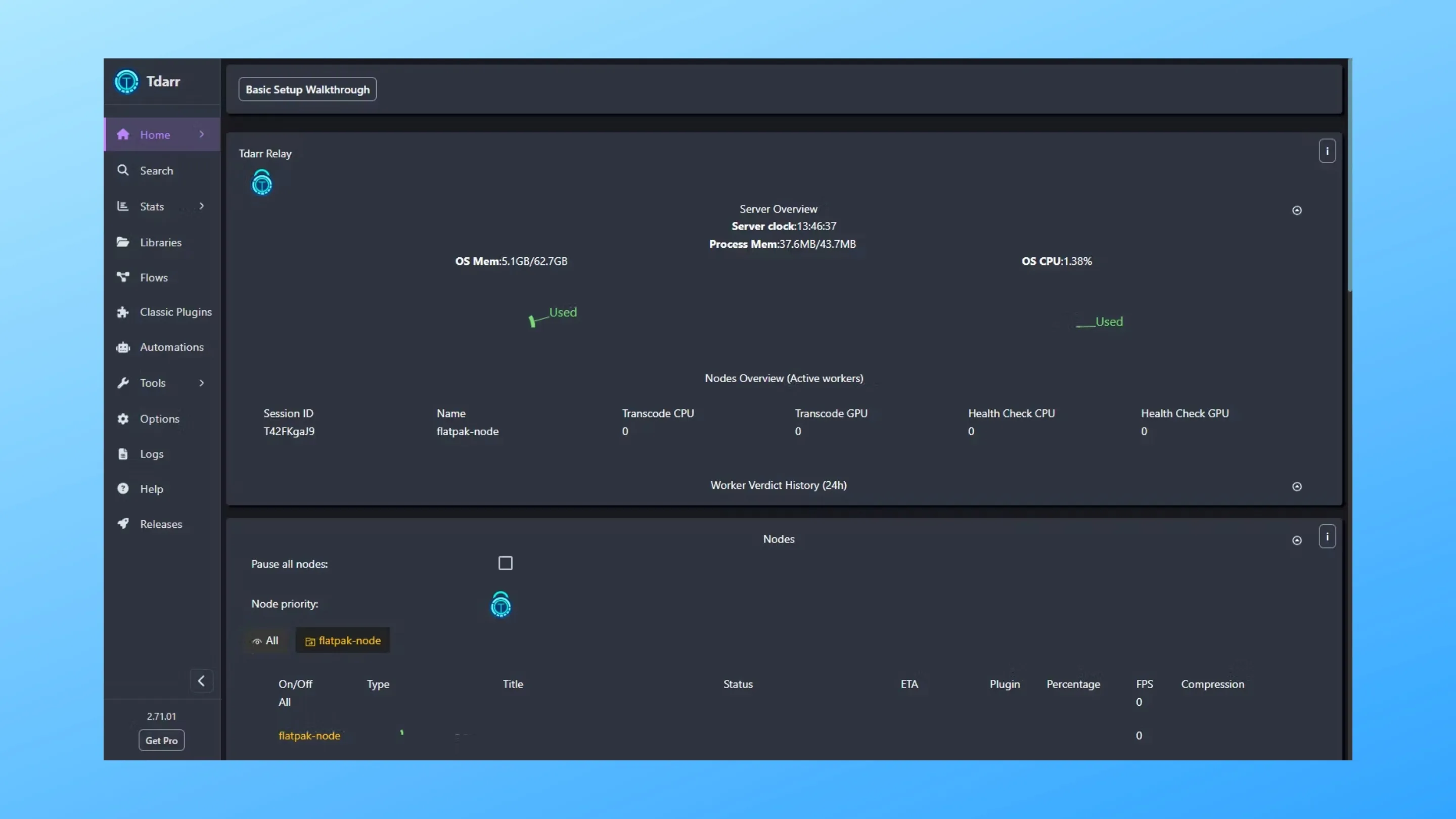Open the Logs menu item

[162, 454]
